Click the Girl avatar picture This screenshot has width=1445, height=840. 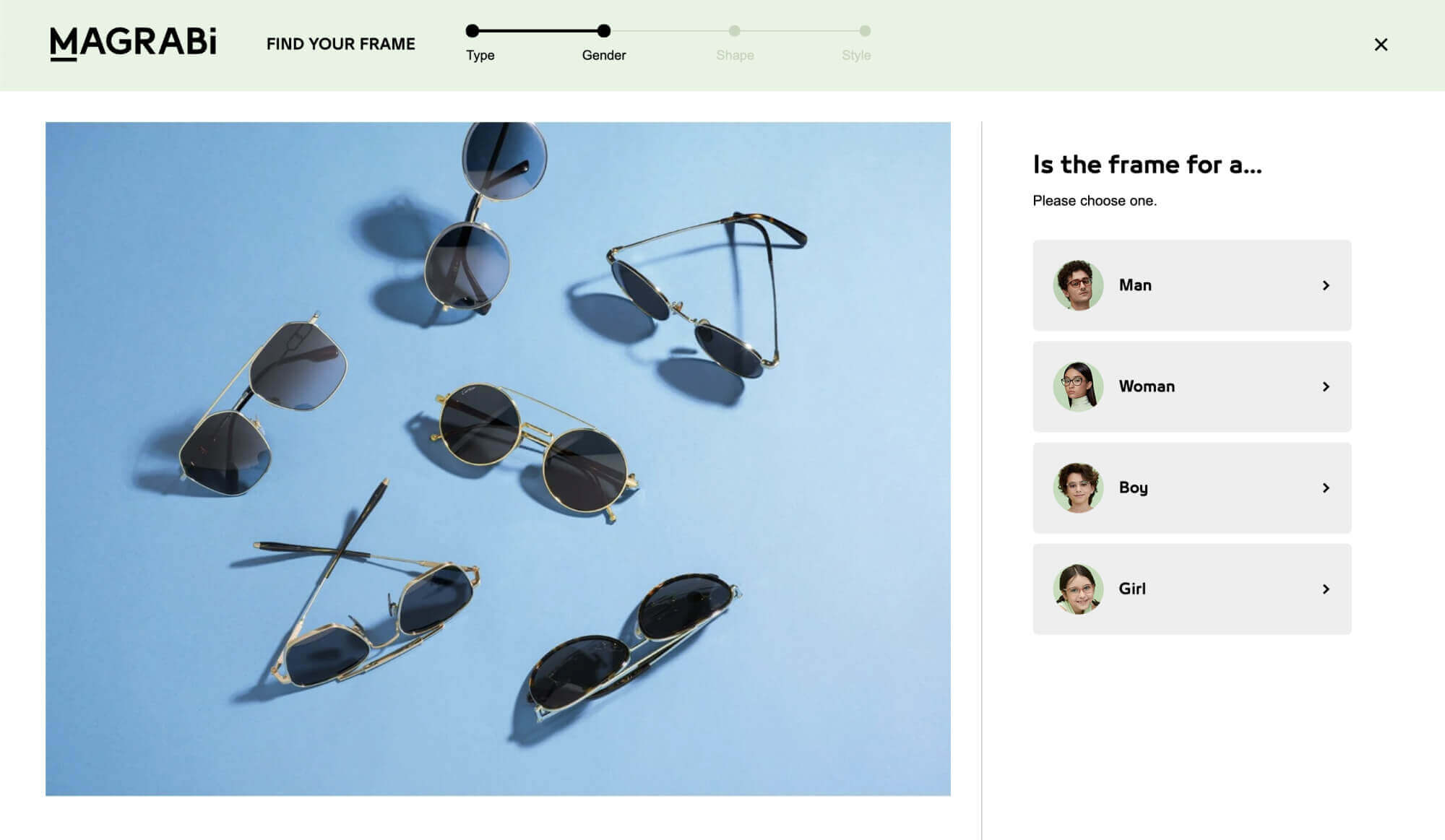1078,589
